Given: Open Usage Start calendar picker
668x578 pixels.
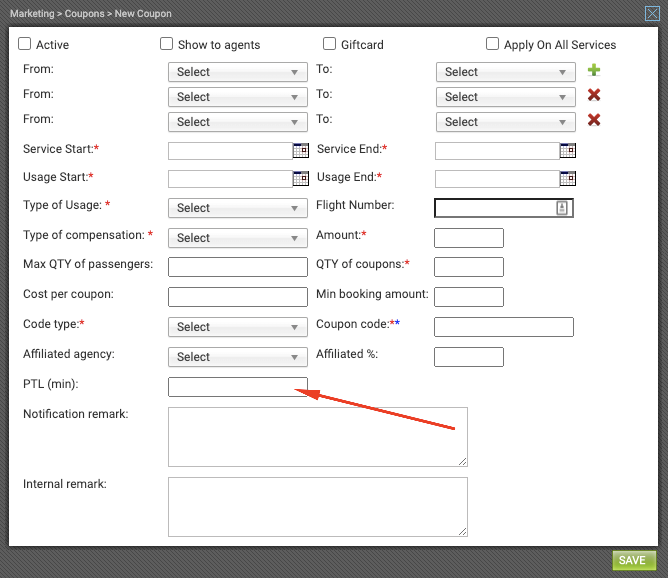Looking at the screenshot, I should click(x=301, y=178).
